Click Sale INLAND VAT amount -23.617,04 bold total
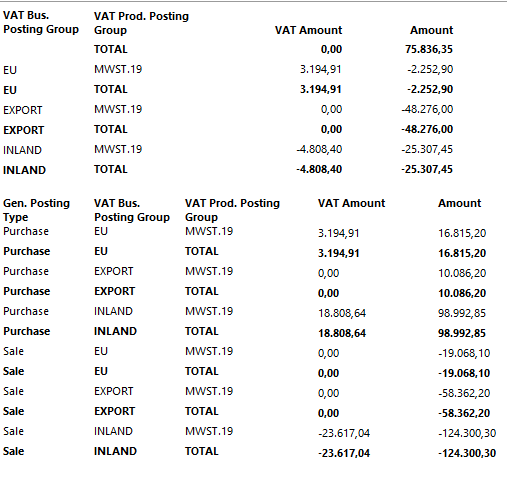Screen dimensions: 507x479 click(344, 453)
